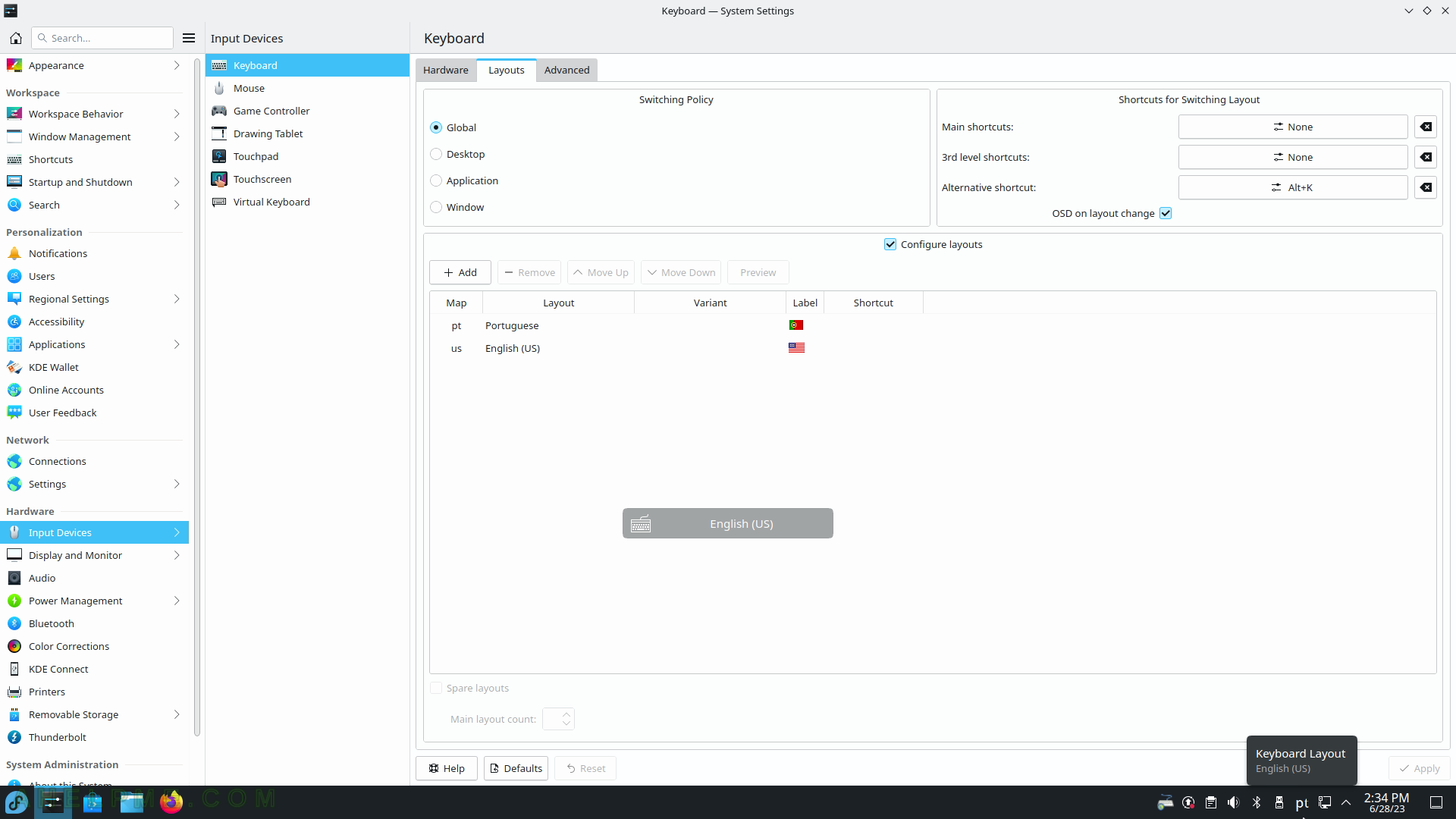This screenshot has width=1456, height=819.
Task: Open Color Corrections settings
Action: coord(94,646)
